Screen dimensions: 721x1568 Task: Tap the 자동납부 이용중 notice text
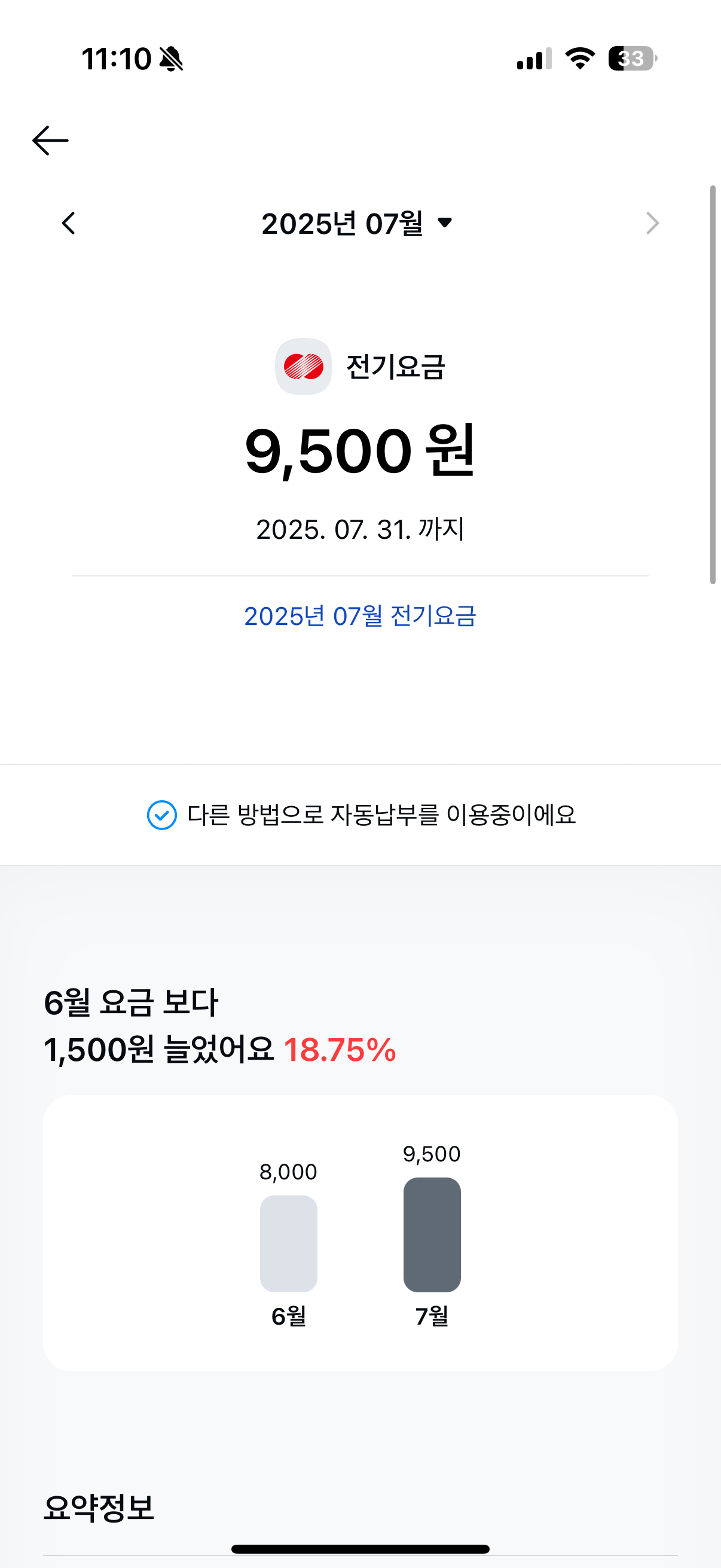(x=381, y=815)
